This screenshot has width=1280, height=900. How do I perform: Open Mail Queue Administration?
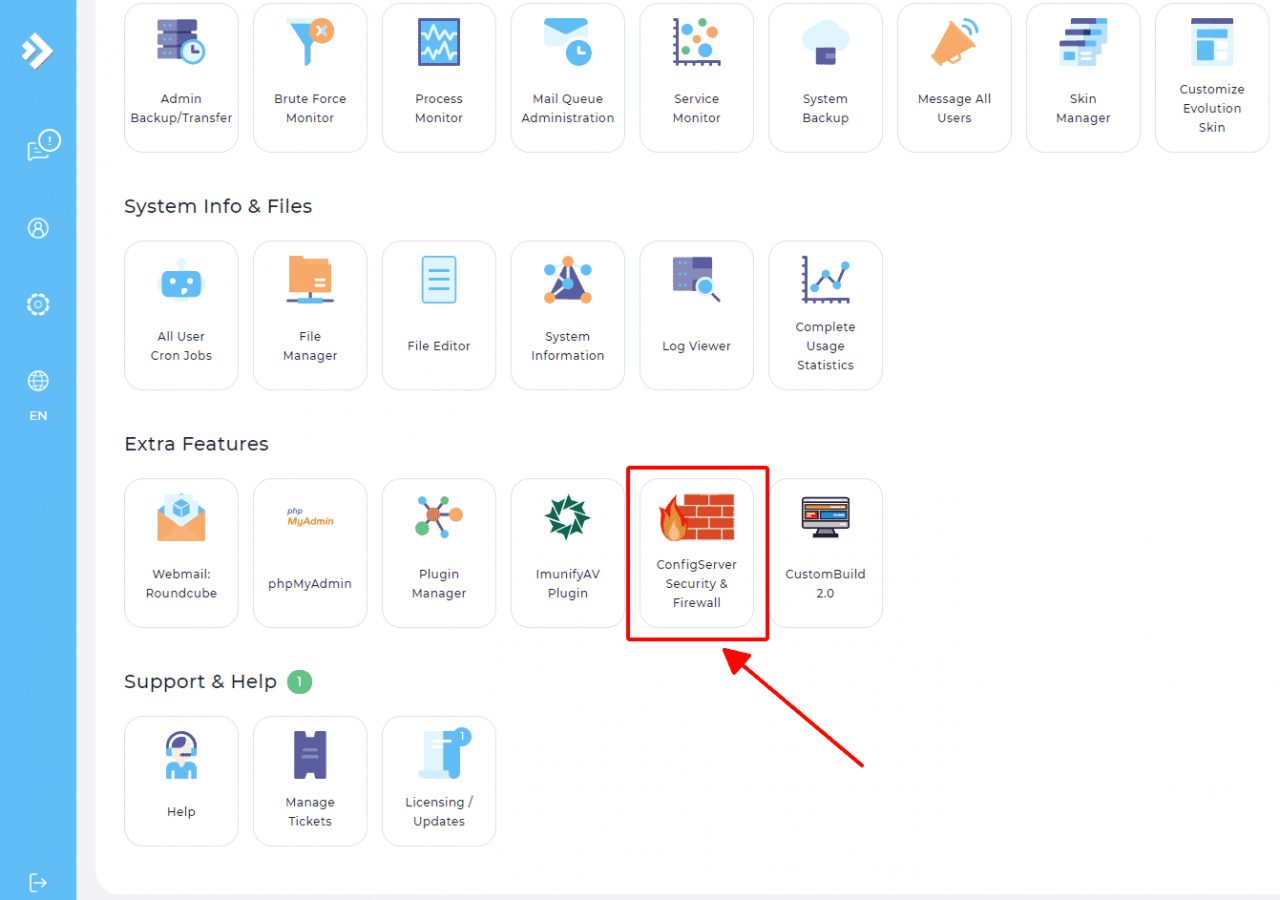click(x=567, y=77)
